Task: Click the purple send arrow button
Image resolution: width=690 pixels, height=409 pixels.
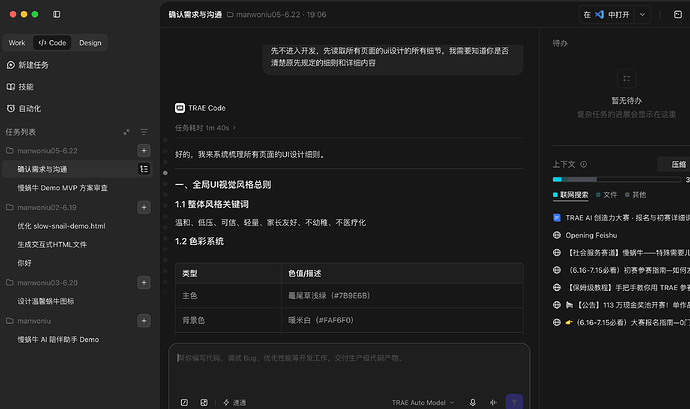Action: tap(514, 402)
